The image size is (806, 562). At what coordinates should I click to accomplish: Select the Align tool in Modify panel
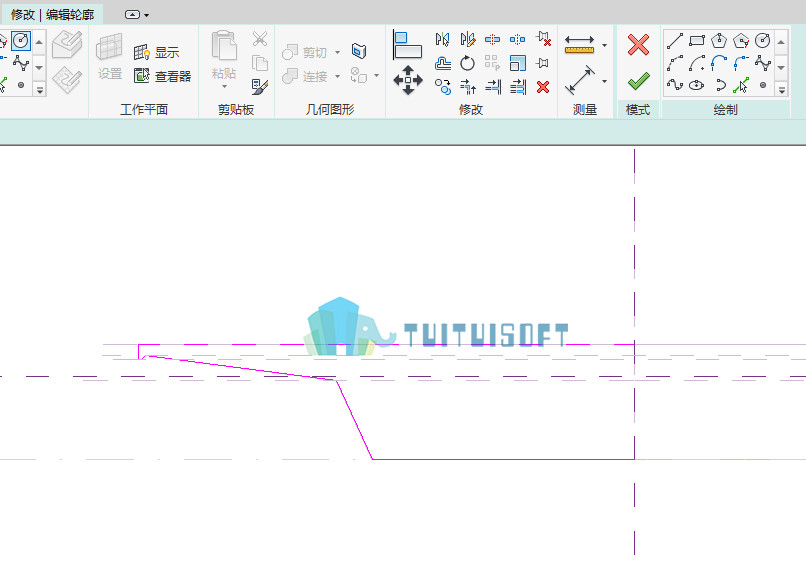408,45
